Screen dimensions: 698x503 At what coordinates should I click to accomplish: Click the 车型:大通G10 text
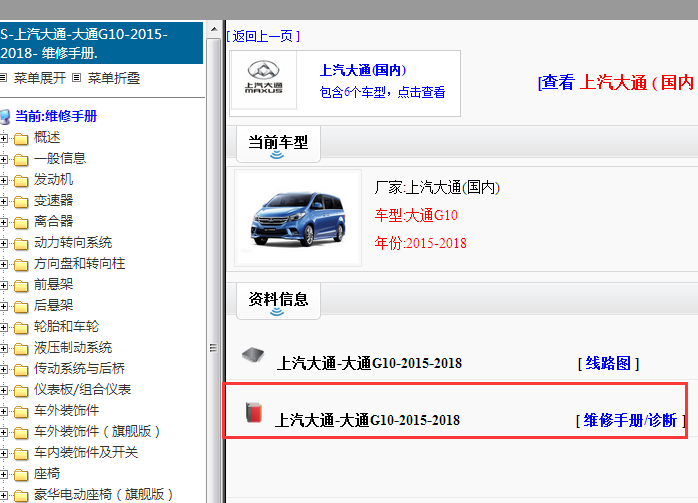(x=416, y=215)
